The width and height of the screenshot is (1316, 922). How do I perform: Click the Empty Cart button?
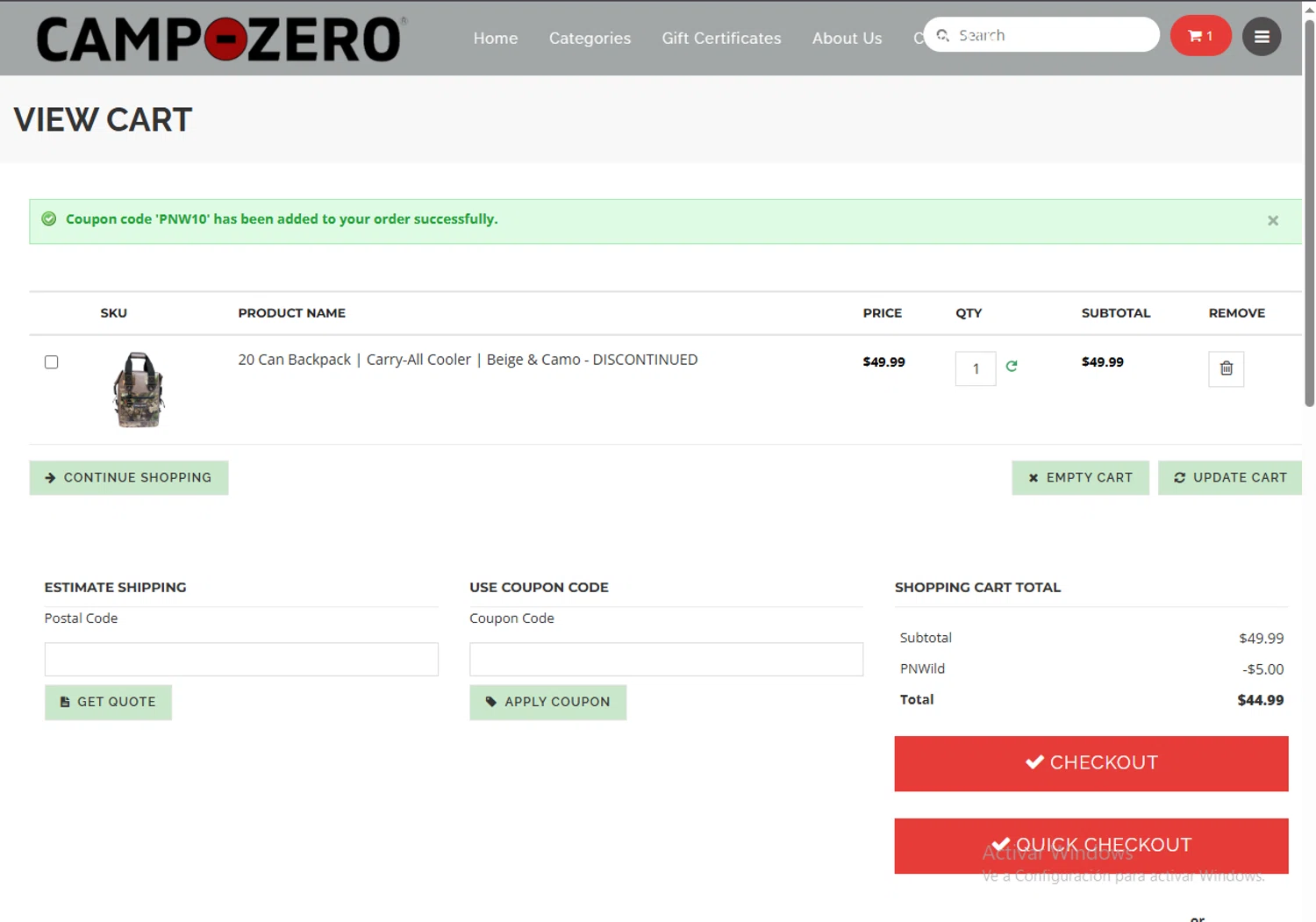(1080, 478)
